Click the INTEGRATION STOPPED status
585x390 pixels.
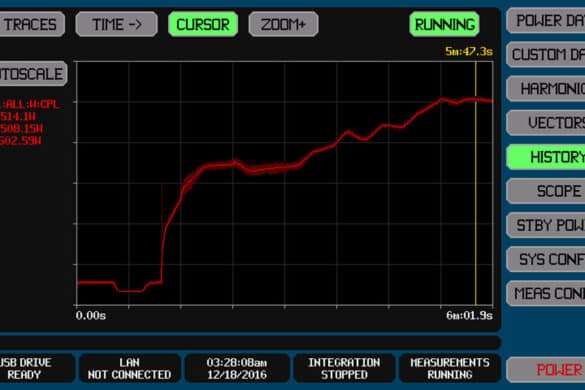click(x=344, y=368)
